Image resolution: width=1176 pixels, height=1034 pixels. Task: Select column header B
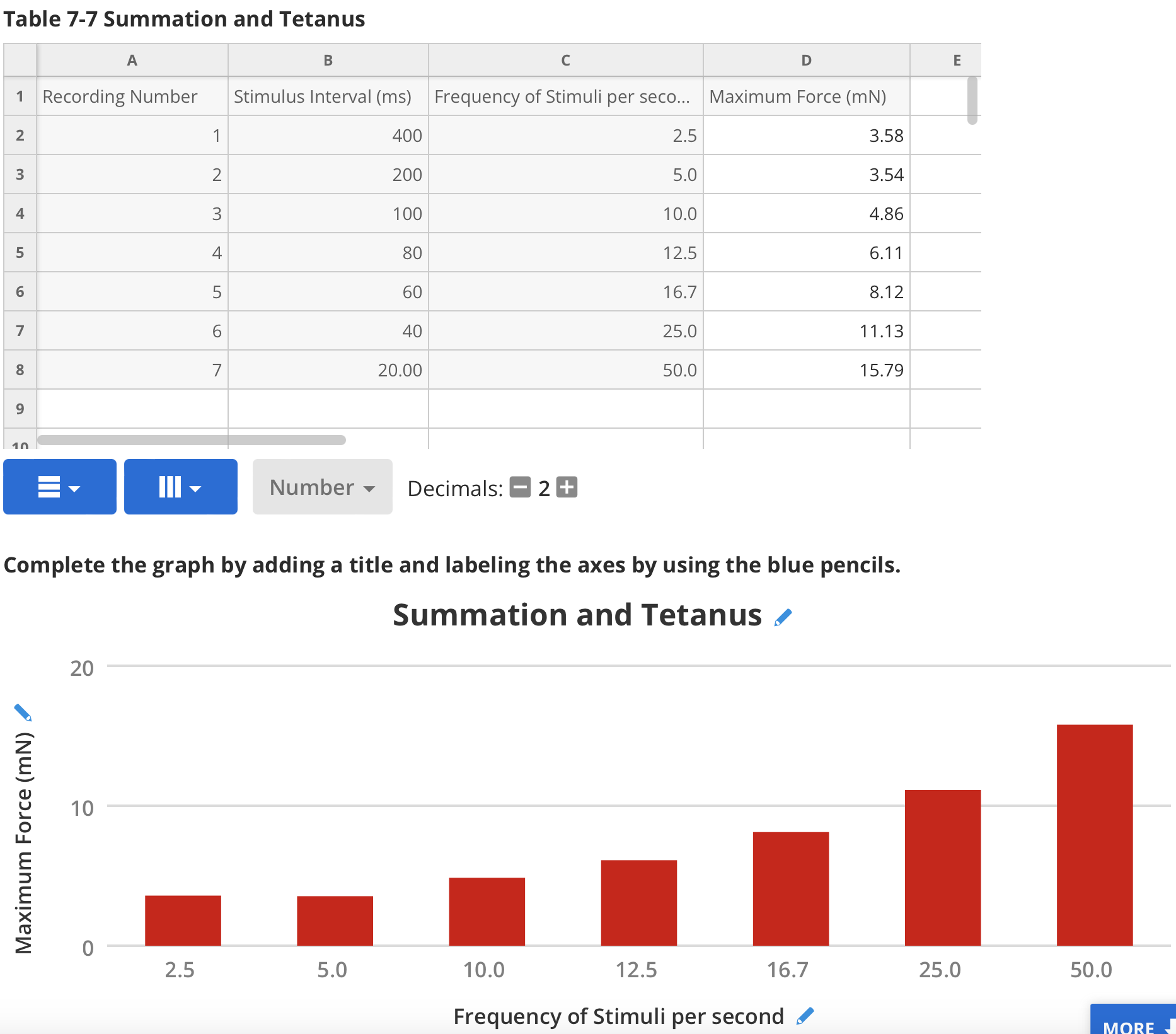click(x=327, y=60)
